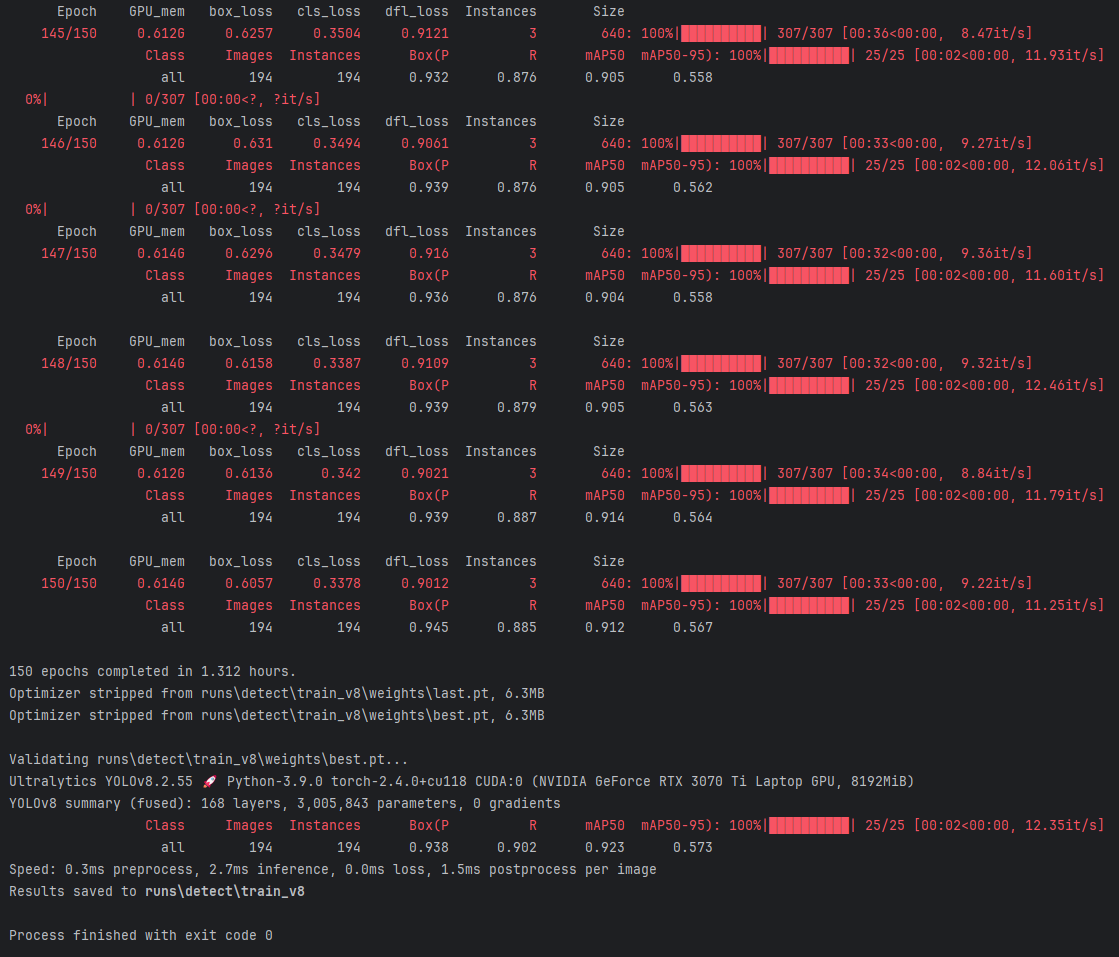The image size is (1119, 957).
Task: Click the 'Speed: 0.3ms preprocess' line
Action: coord(333,869)
